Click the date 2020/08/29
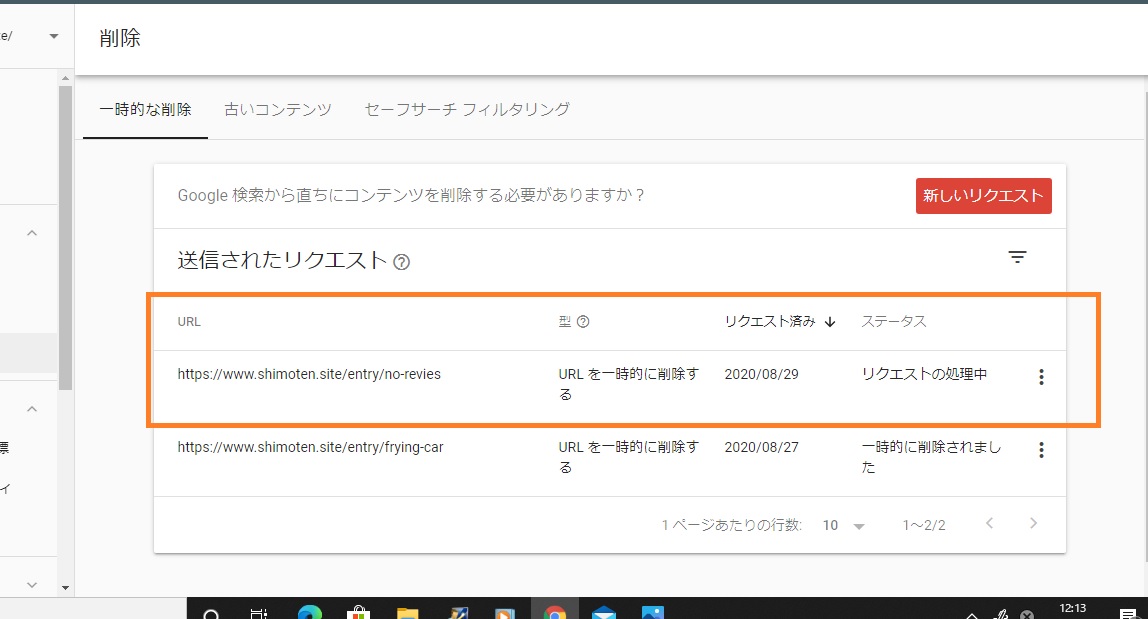 [761, 374]
